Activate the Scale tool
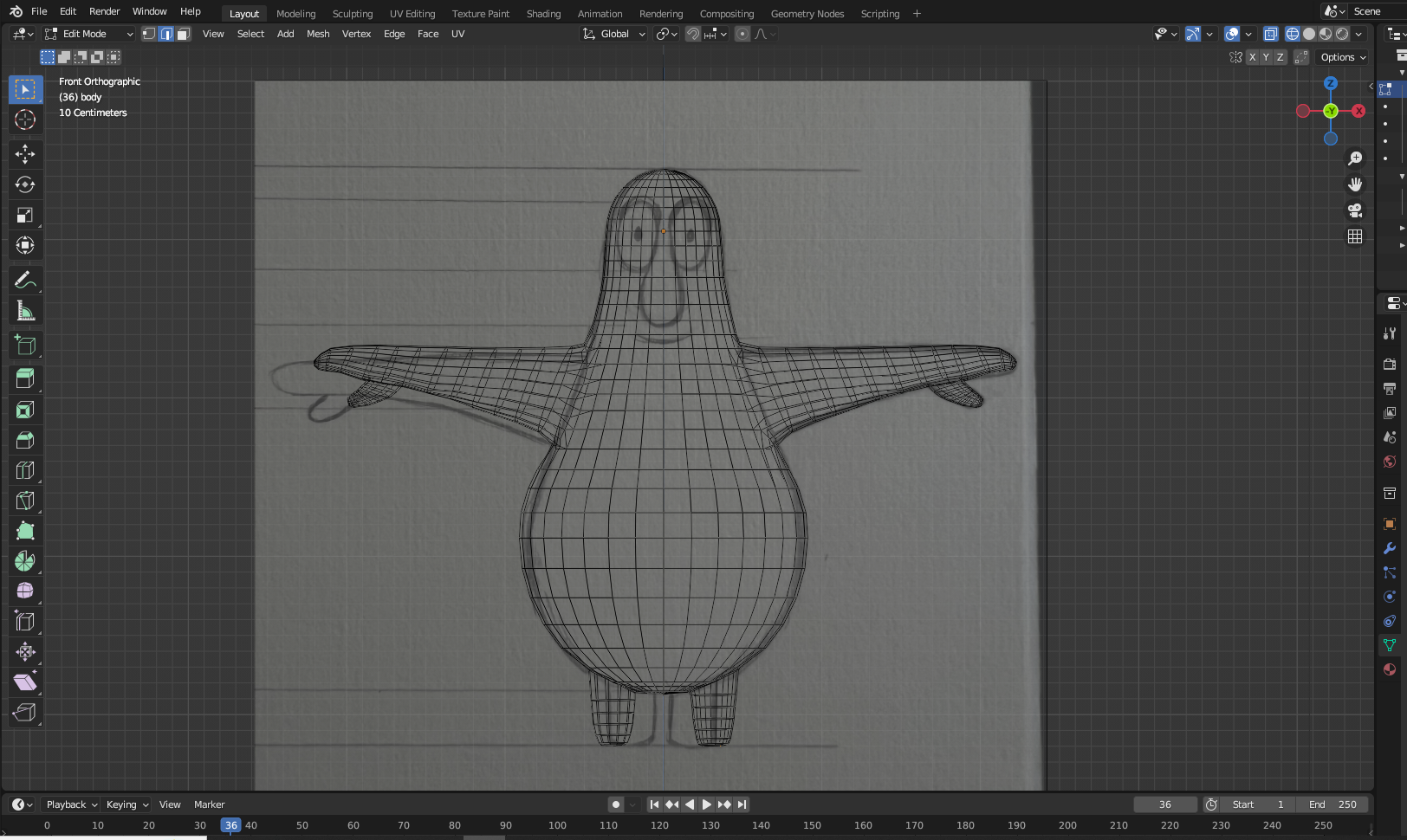The height and width of the screenshot is (840, 1407). (x=25, y=215)
